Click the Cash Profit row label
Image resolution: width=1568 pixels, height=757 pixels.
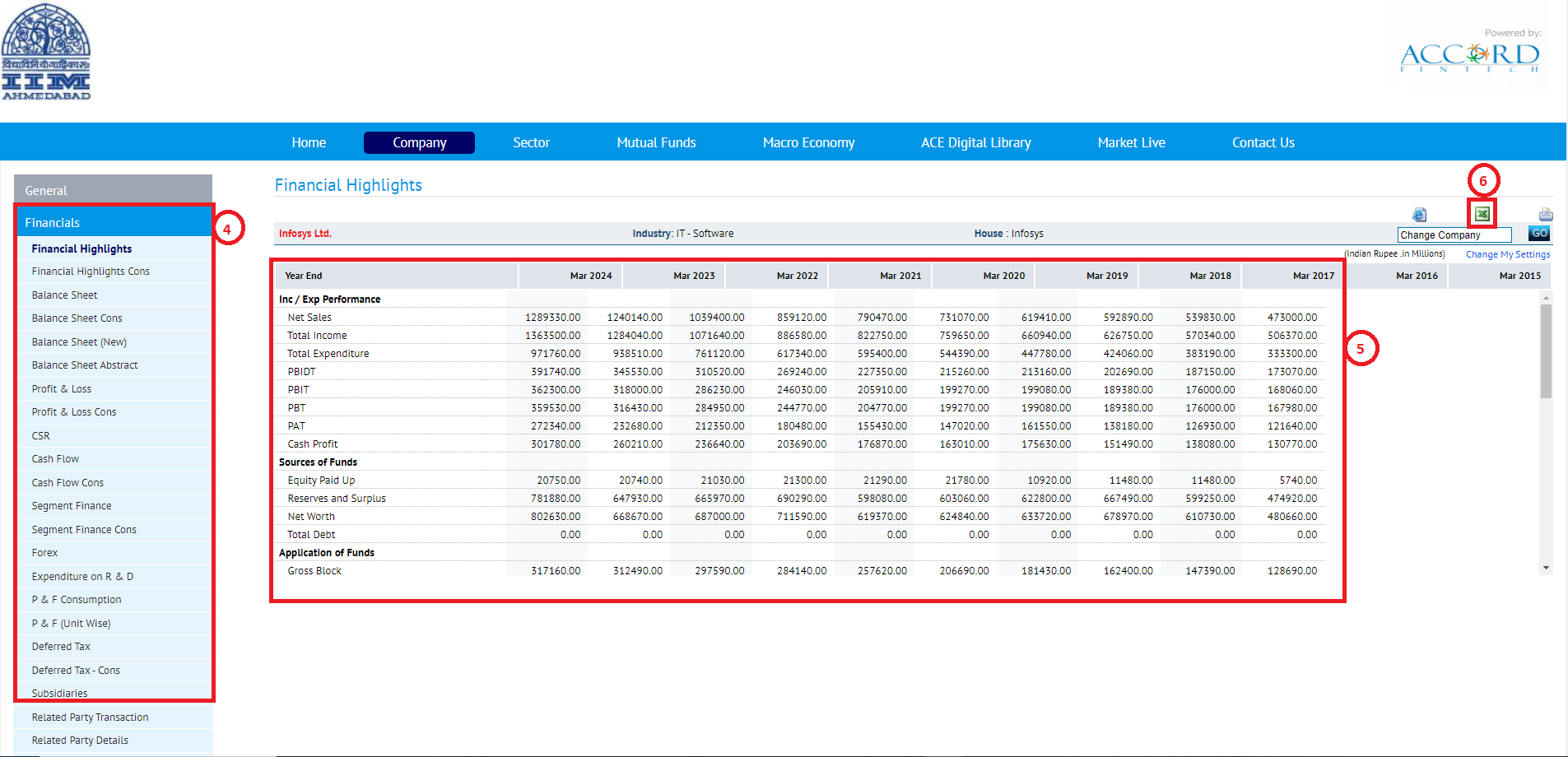[313, 444]
